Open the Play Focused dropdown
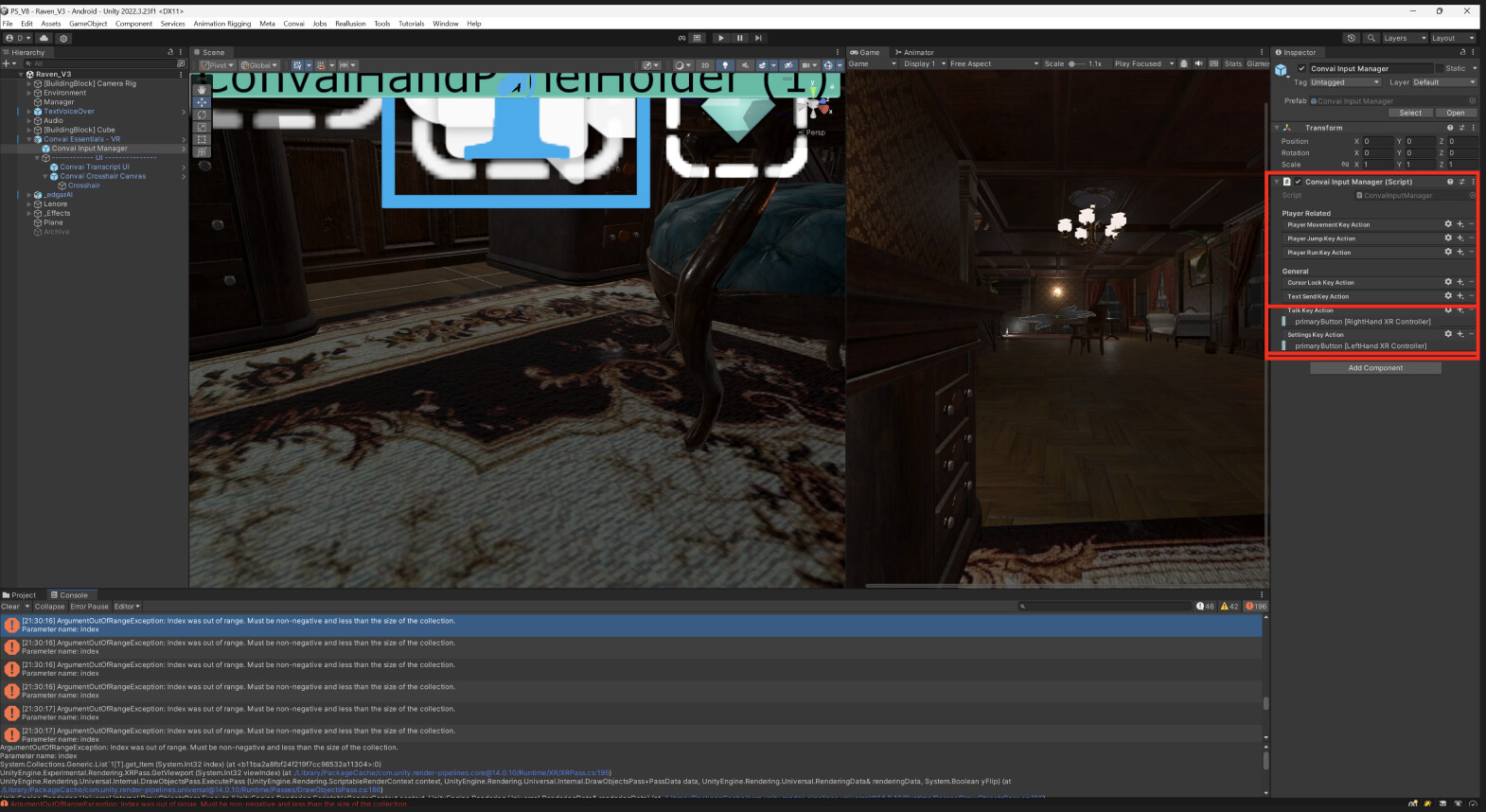The height and width of the screenshot is (812, 1486). coord(1143,63)
